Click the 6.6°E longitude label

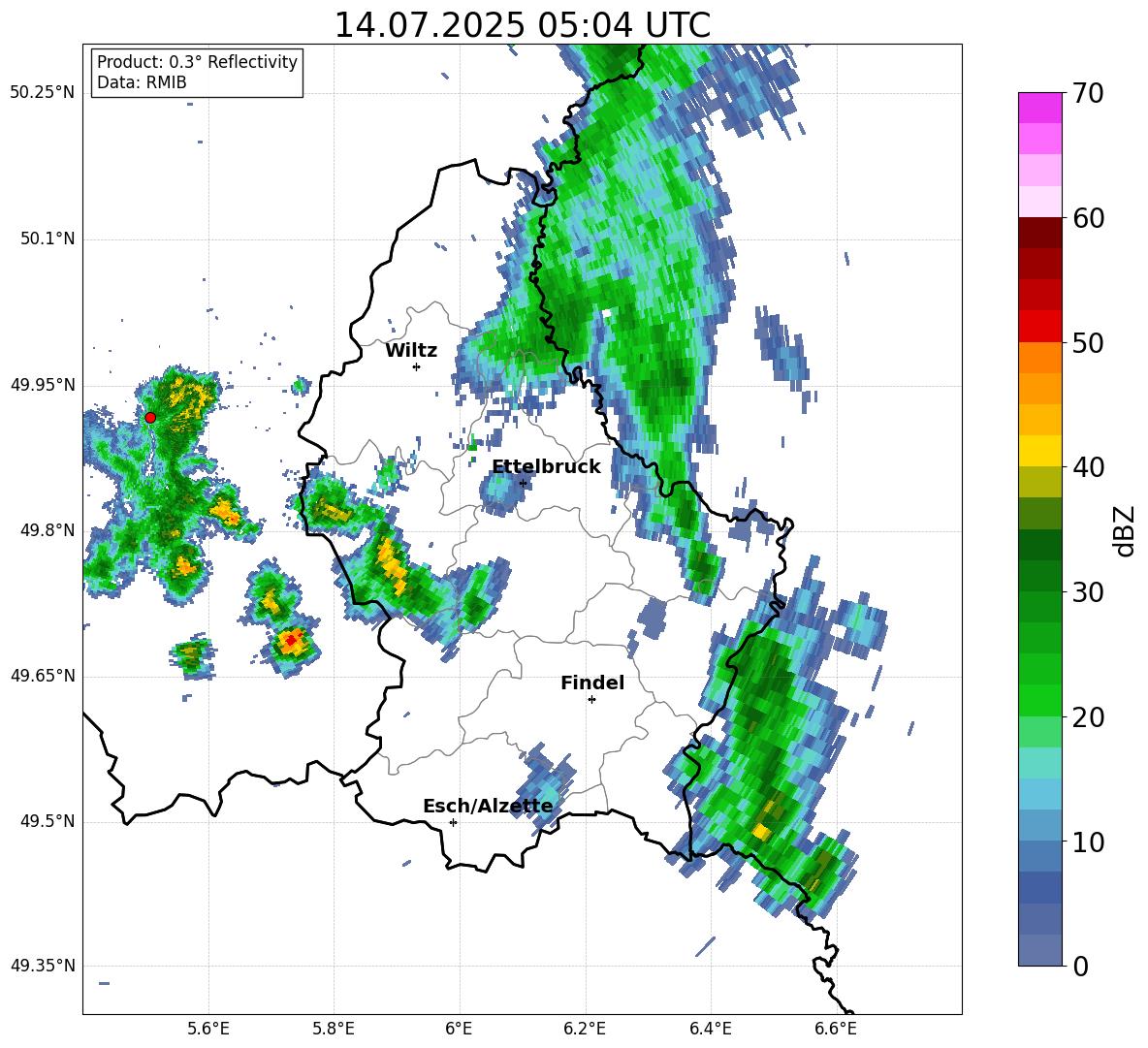(836, 1029)
